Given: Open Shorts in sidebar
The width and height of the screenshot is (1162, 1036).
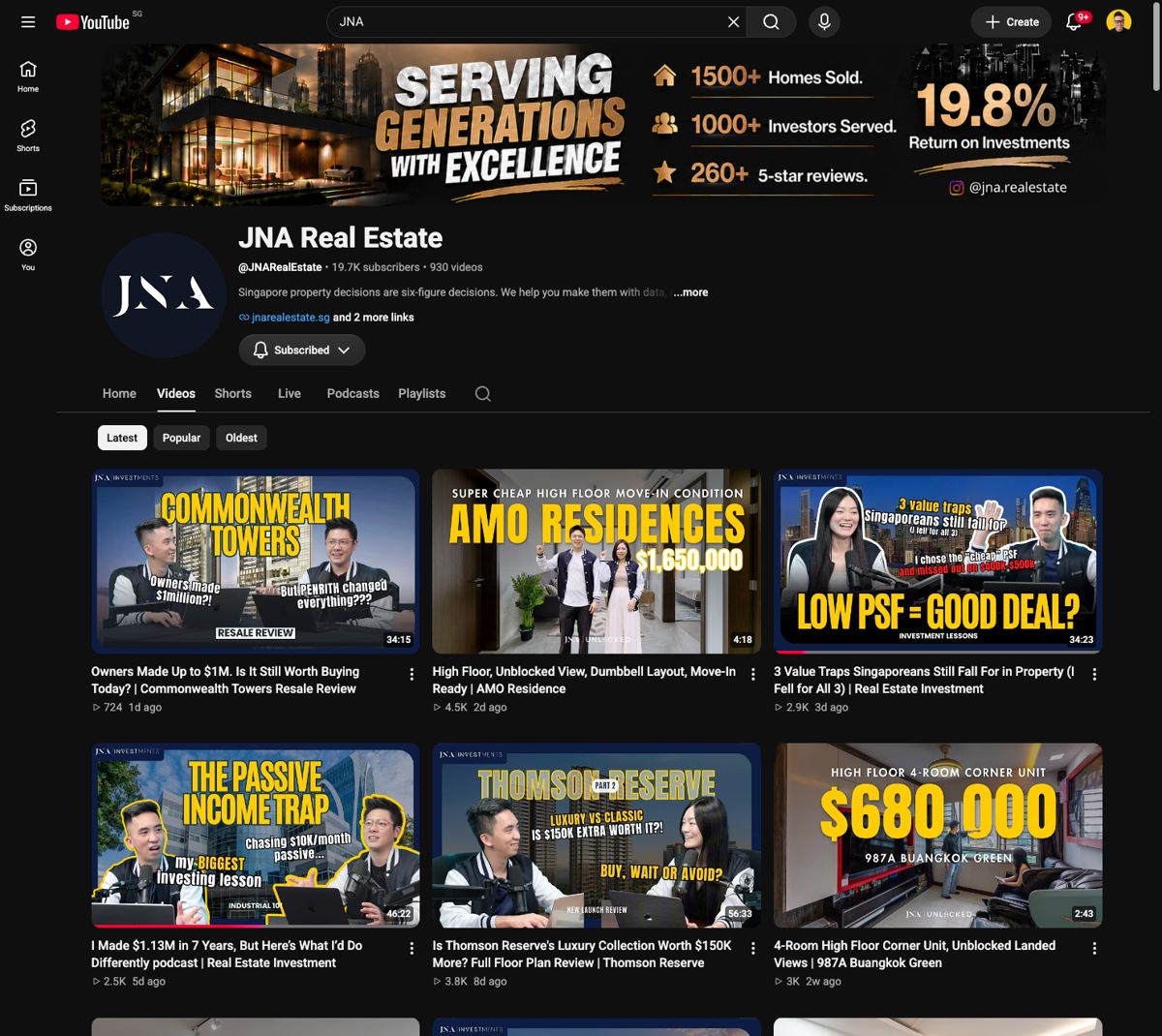Looking at the screenshot, I should [28, 136].
